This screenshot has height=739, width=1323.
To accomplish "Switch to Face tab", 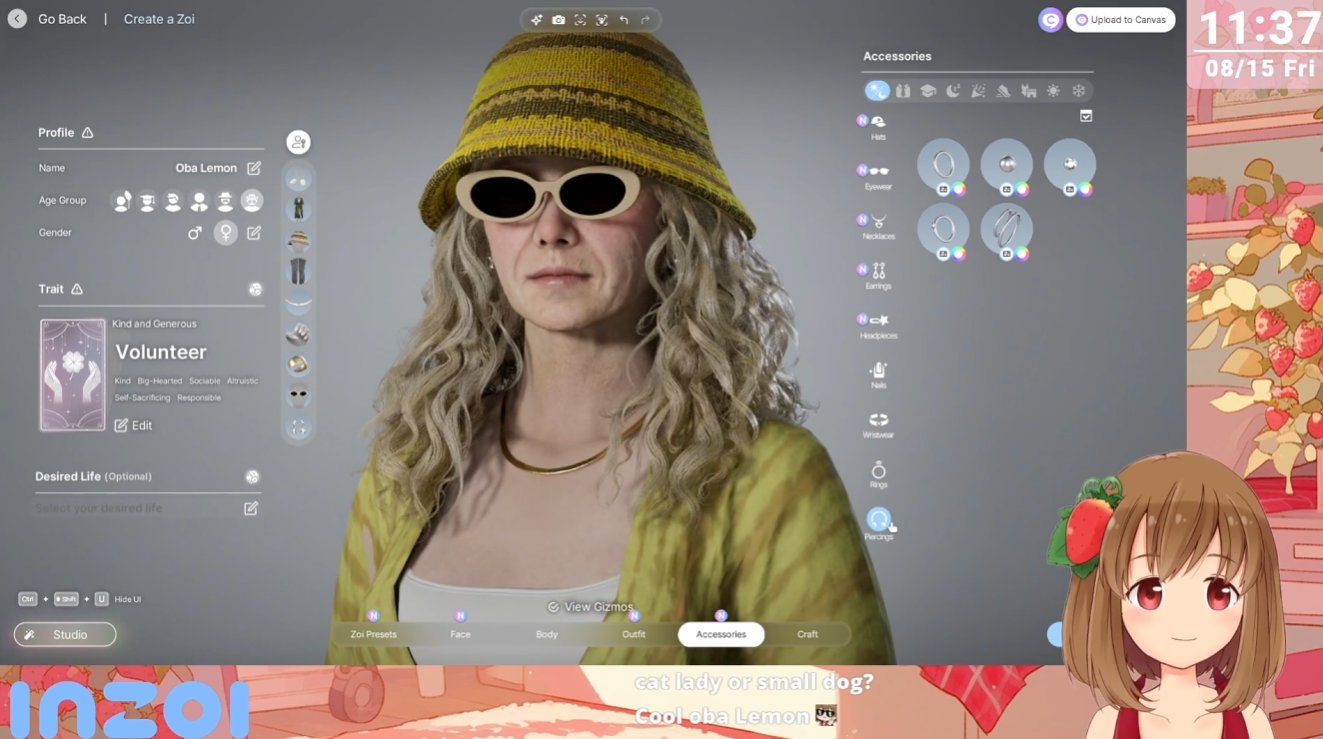I will pos(460,634).
